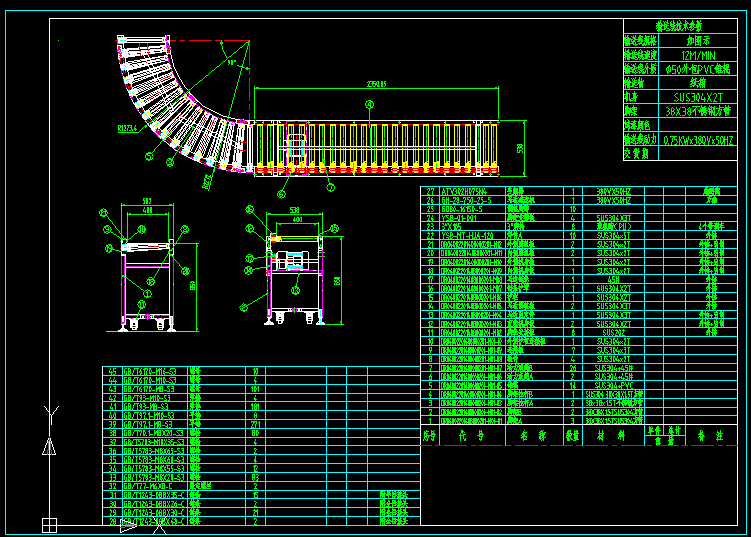
Task: Select quantity 83 in row 33
Action: tap(255, 477)
